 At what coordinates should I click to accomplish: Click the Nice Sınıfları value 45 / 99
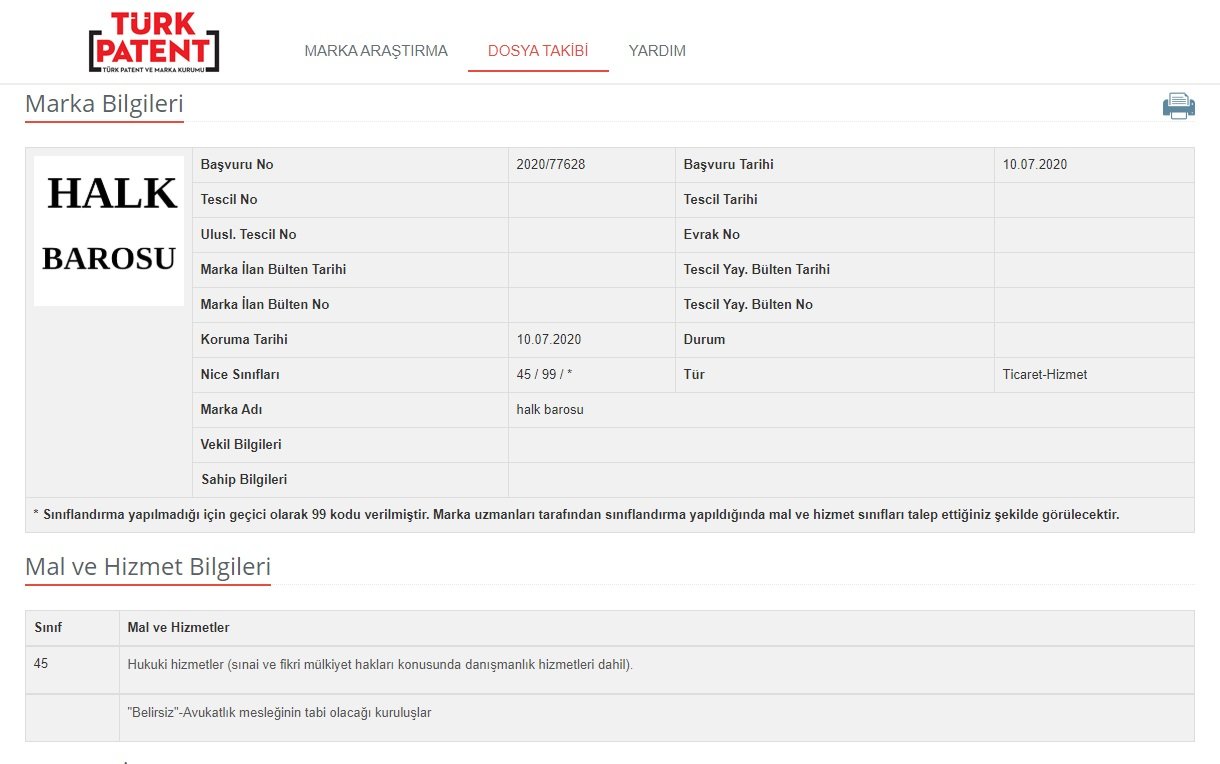click(545, 375)
